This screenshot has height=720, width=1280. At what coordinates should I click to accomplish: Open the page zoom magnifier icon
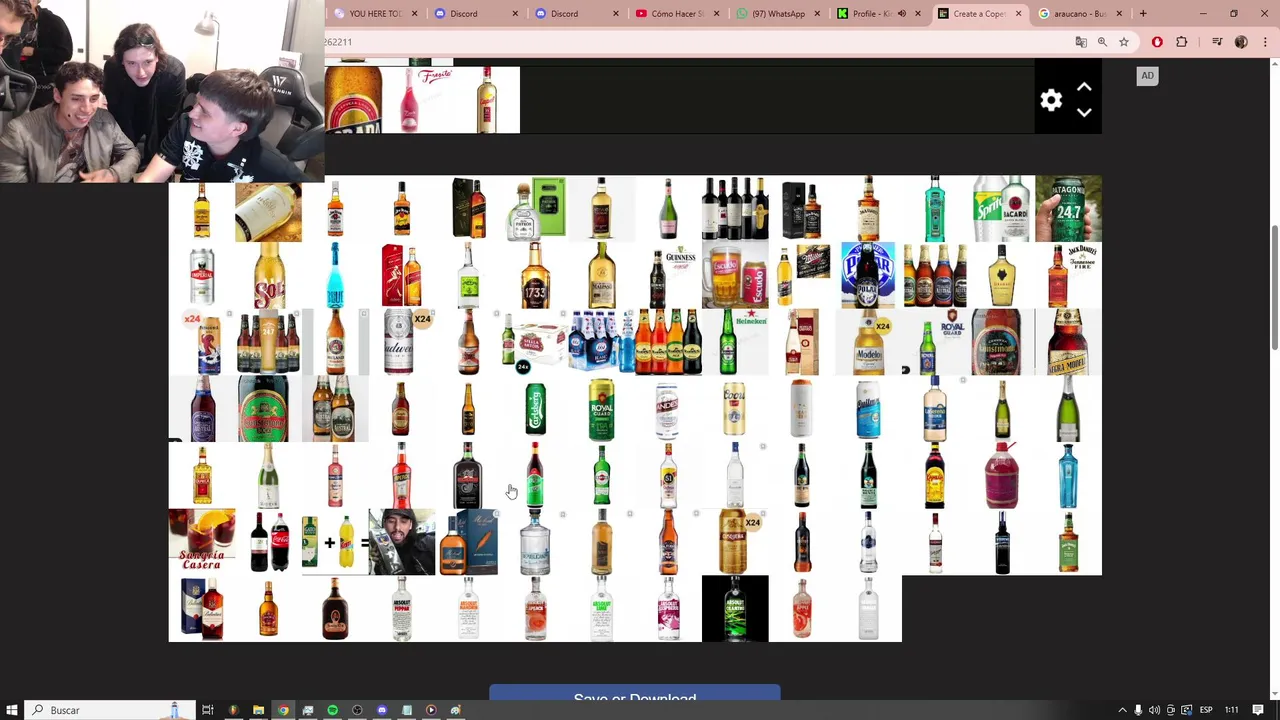point(1102,42)
